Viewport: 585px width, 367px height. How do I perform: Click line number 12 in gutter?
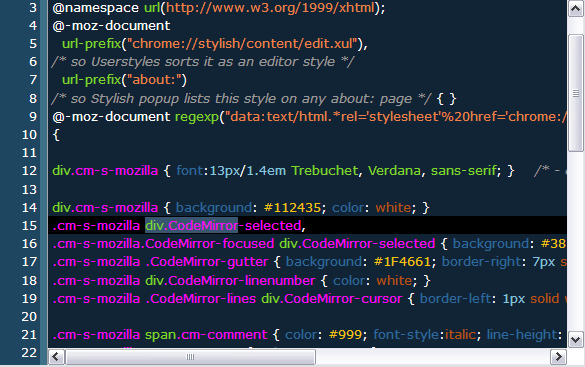(29, 171)
